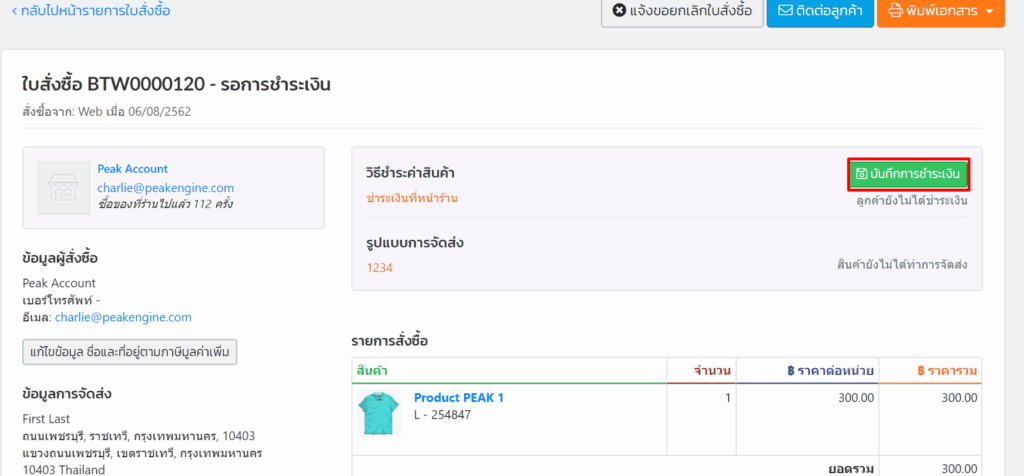Click store placeholder image in customer card

[64, 188]
